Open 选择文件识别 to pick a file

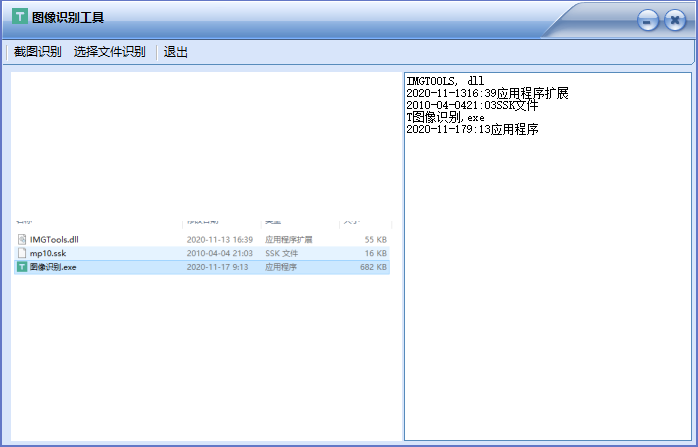point(109,52)
